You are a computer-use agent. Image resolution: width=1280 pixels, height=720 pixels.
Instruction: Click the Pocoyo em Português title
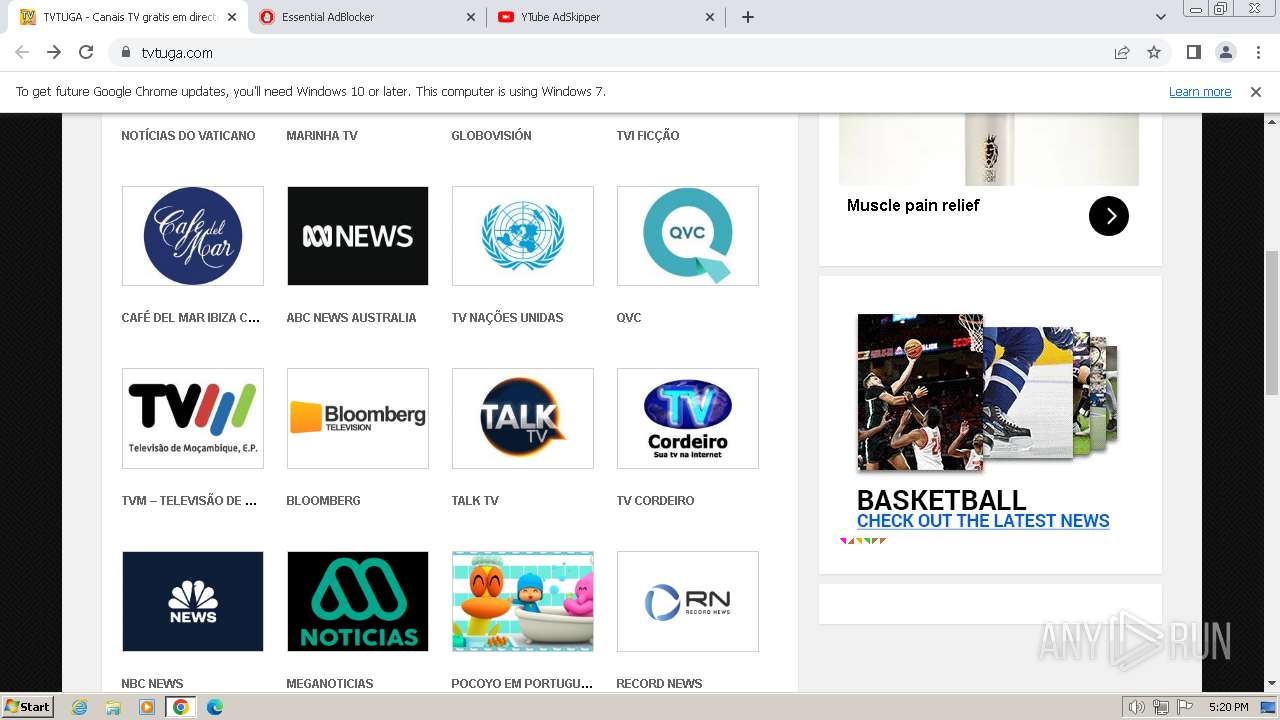(522, 683)
